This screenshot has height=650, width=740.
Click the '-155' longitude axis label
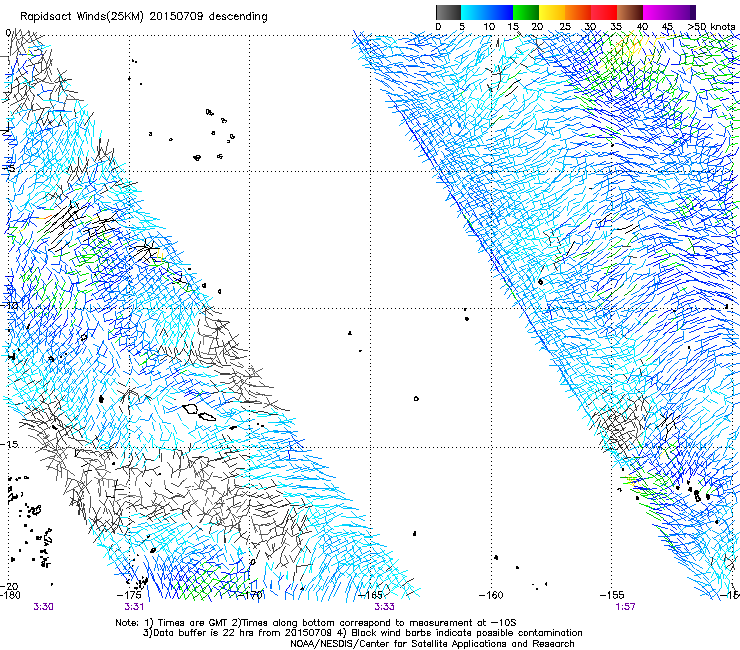click(614, 595)
